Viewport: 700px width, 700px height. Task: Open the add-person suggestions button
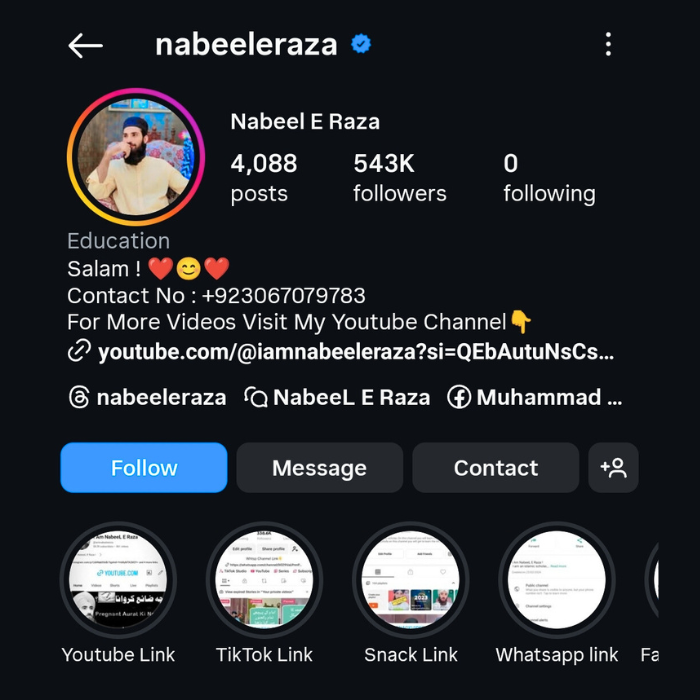coord(613,467)
